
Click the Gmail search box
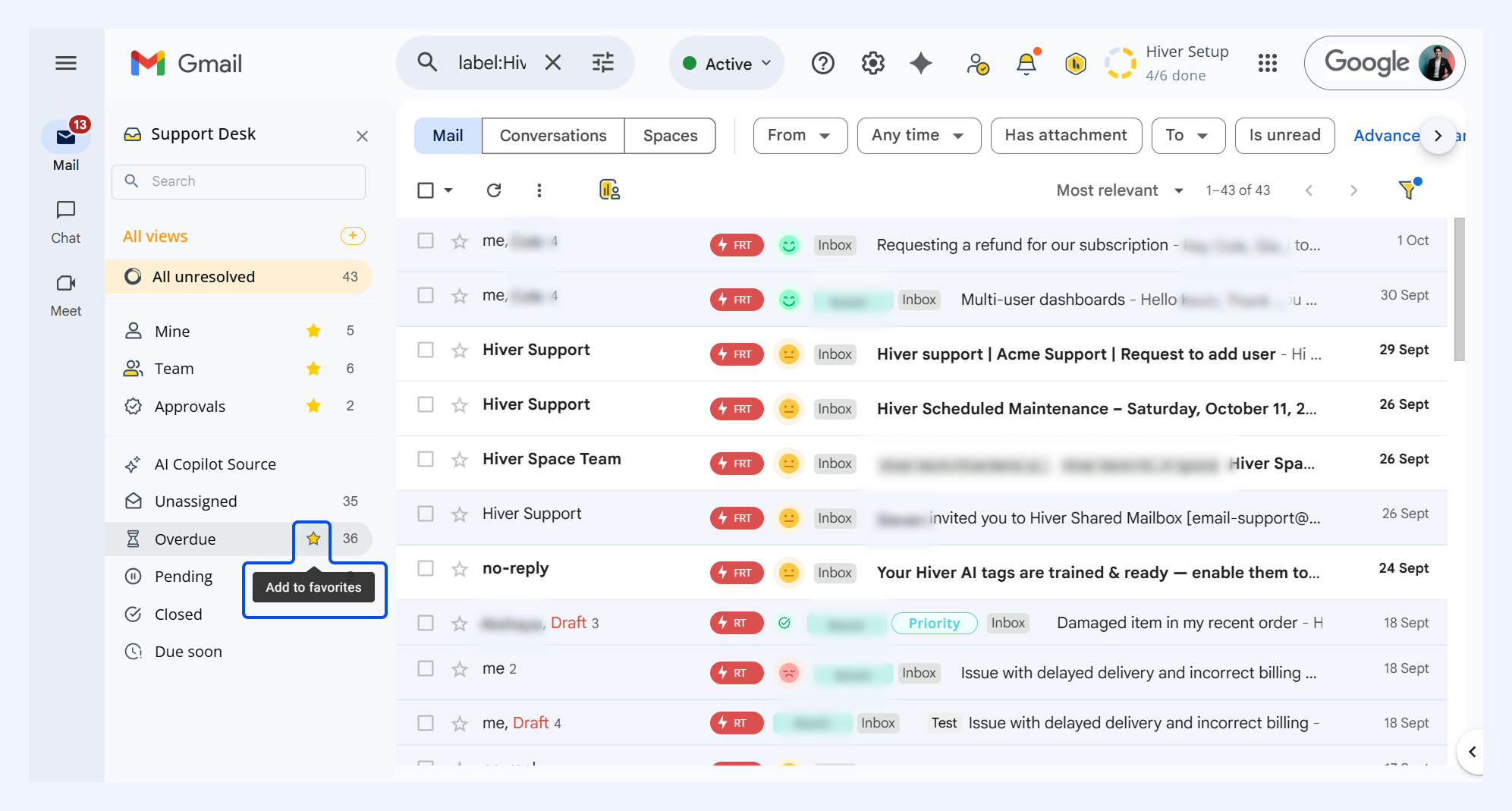(x=492, y=62)
